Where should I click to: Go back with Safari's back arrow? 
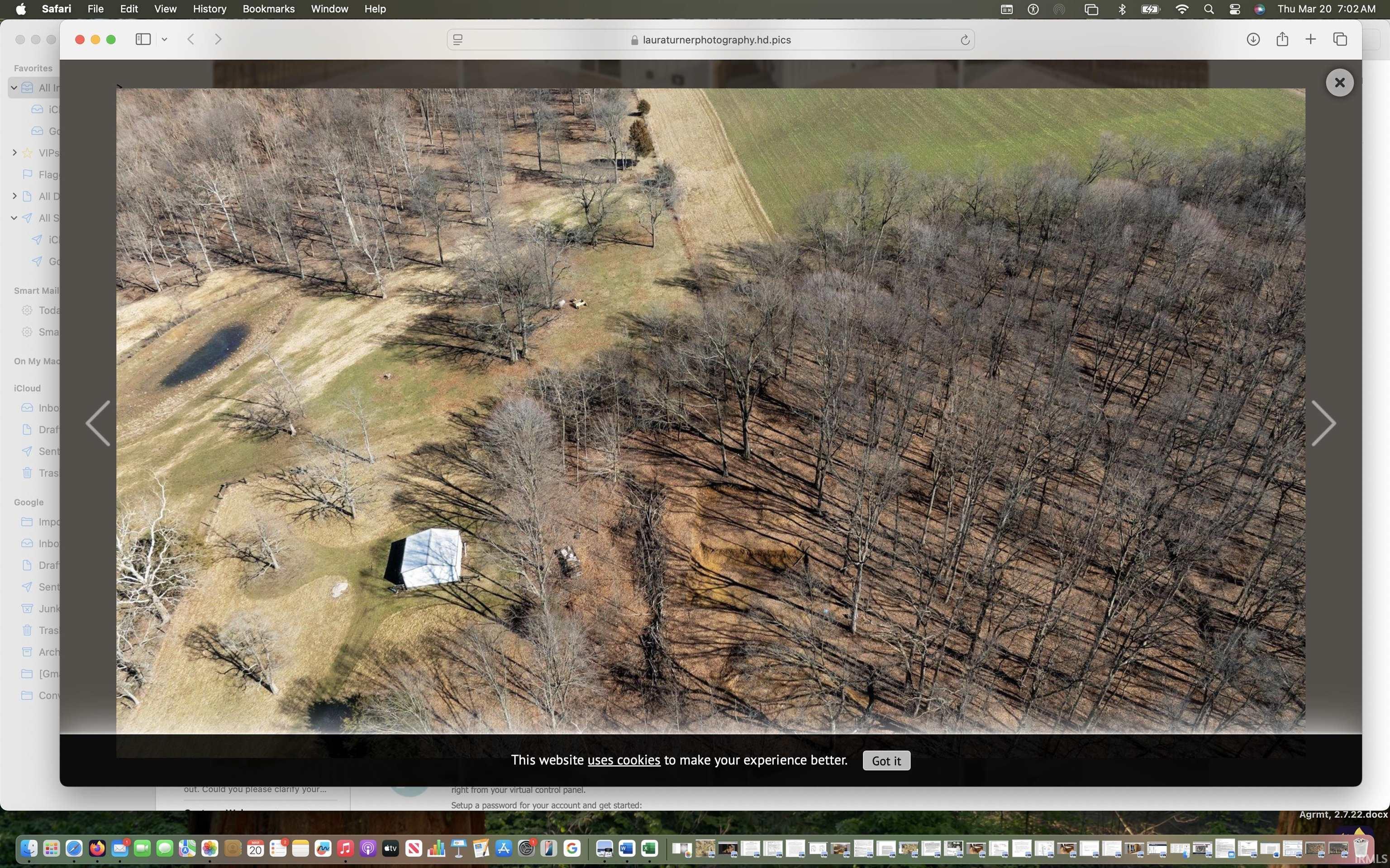(191, 39)
